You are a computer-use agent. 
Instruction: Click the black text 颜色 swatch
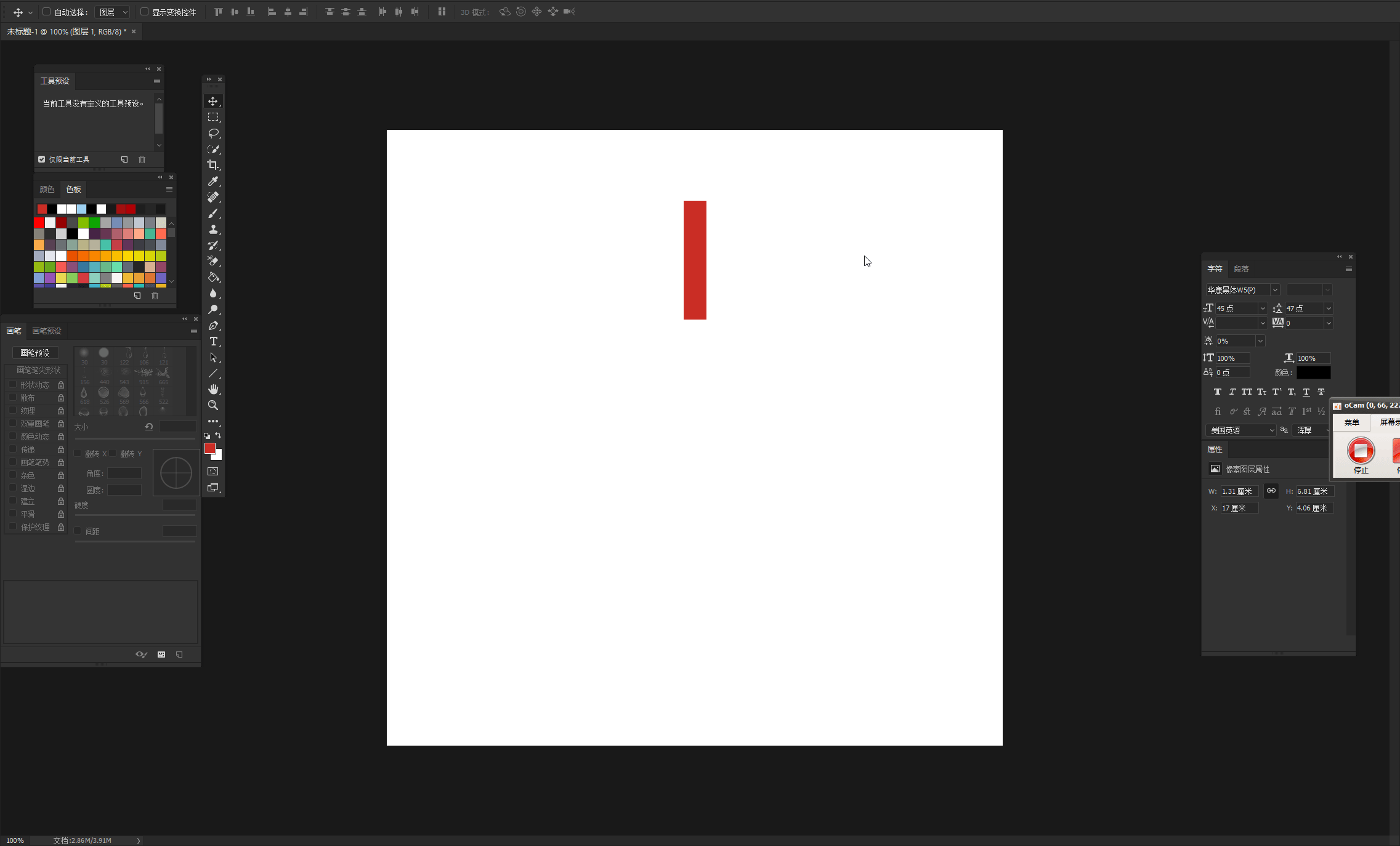[1313, 373]
